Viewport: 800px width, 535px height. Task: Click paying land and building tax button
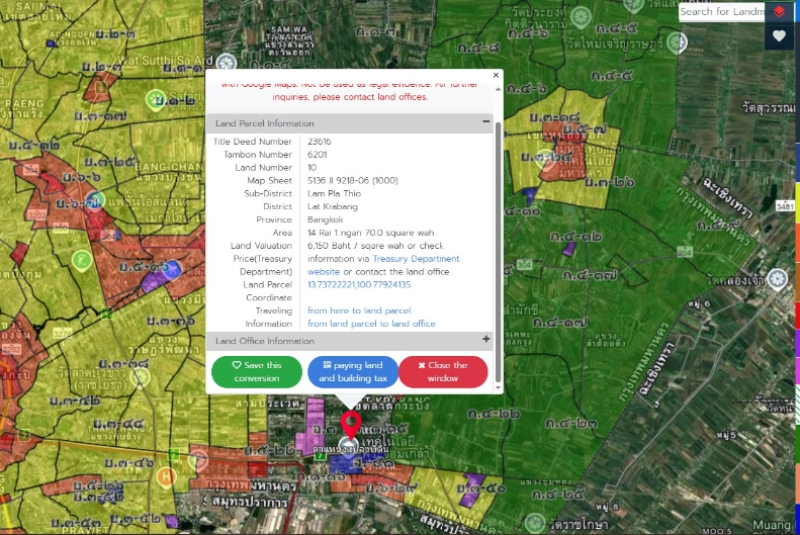pyautogui.click(x=352, y=372)
